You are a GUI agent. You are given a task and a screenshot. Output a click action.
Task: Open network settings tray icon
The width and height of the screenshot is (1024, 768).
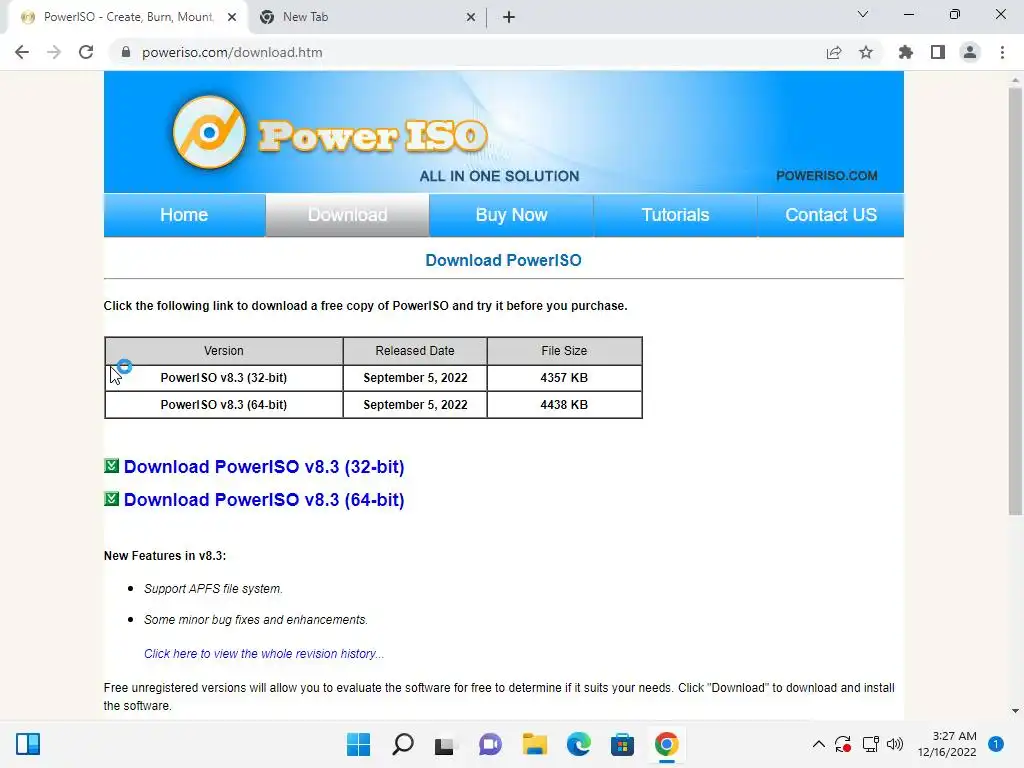[871, 744]
